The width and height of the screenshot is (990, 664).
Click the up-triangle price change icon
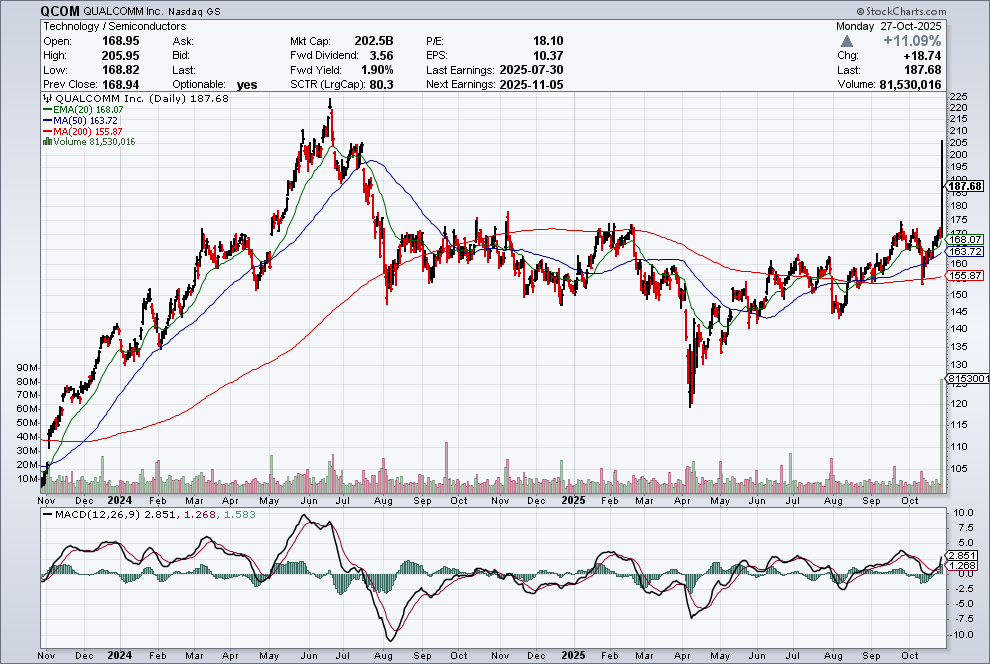846,41
